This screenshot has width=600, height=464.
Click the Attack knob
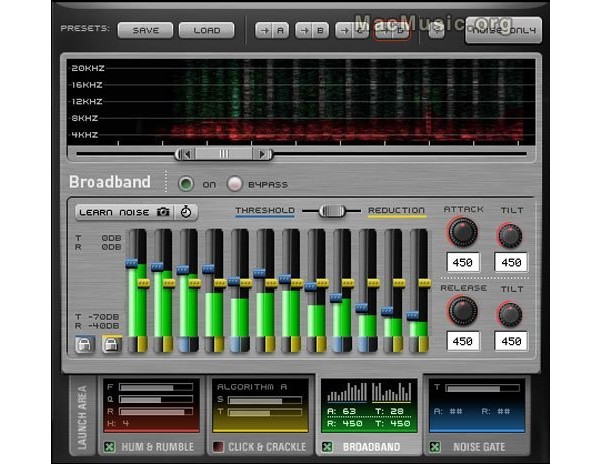pyautogui.click(x=463, y=232)
